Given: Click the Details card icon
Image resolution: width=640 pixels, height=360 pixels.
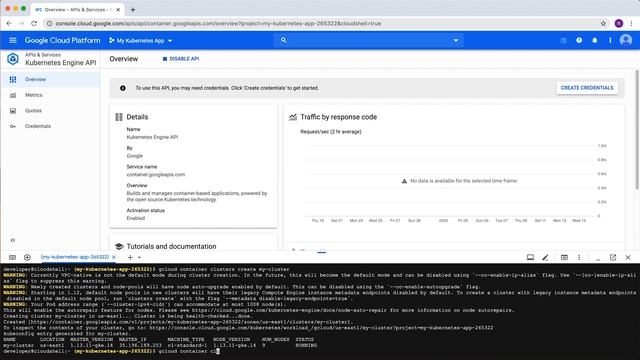Looking at the screenshot, I should (x=119, y=117).
